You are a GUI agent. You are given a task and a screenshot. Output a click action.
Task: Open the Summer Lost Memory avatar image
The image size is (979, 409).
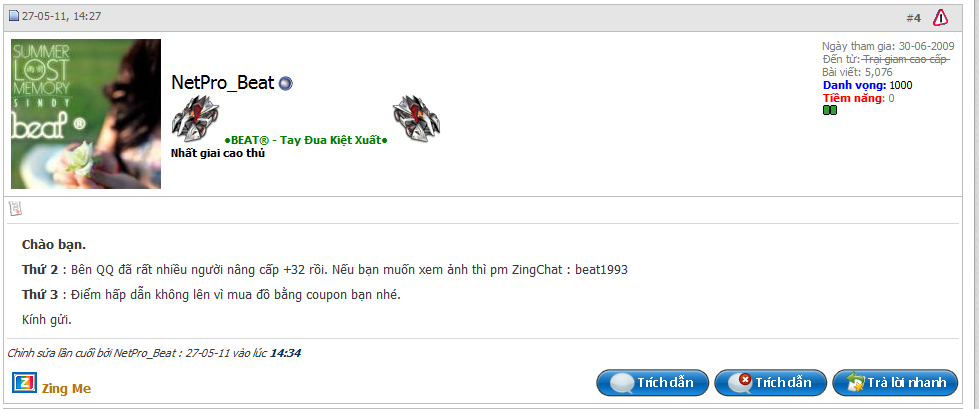pos(86,114)
